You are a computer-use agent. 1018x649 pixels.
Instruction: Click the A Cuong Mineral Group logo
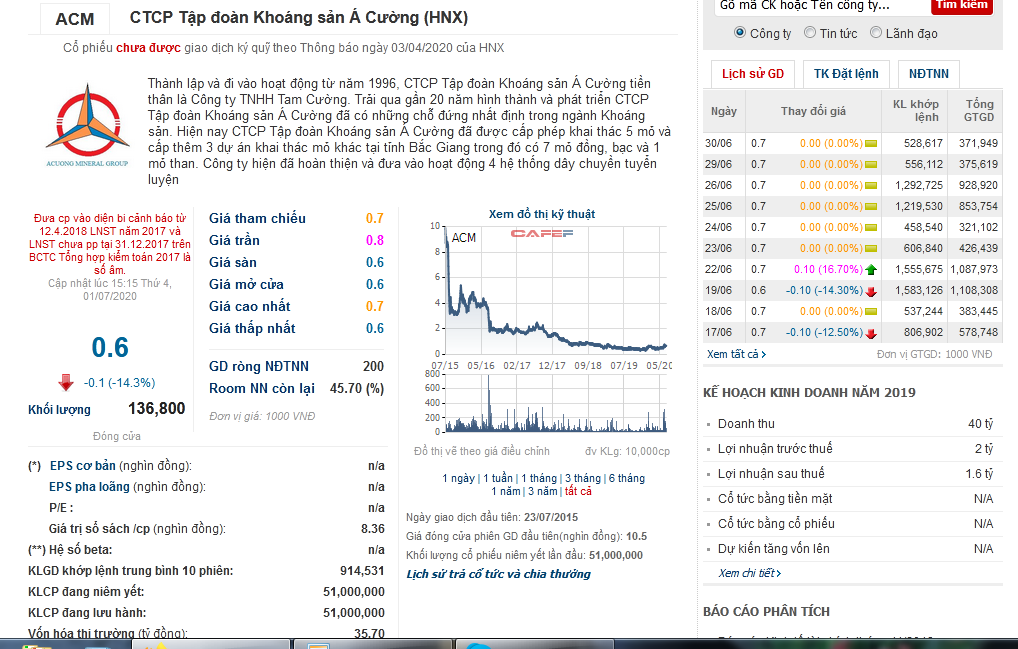tap(87, 125)
